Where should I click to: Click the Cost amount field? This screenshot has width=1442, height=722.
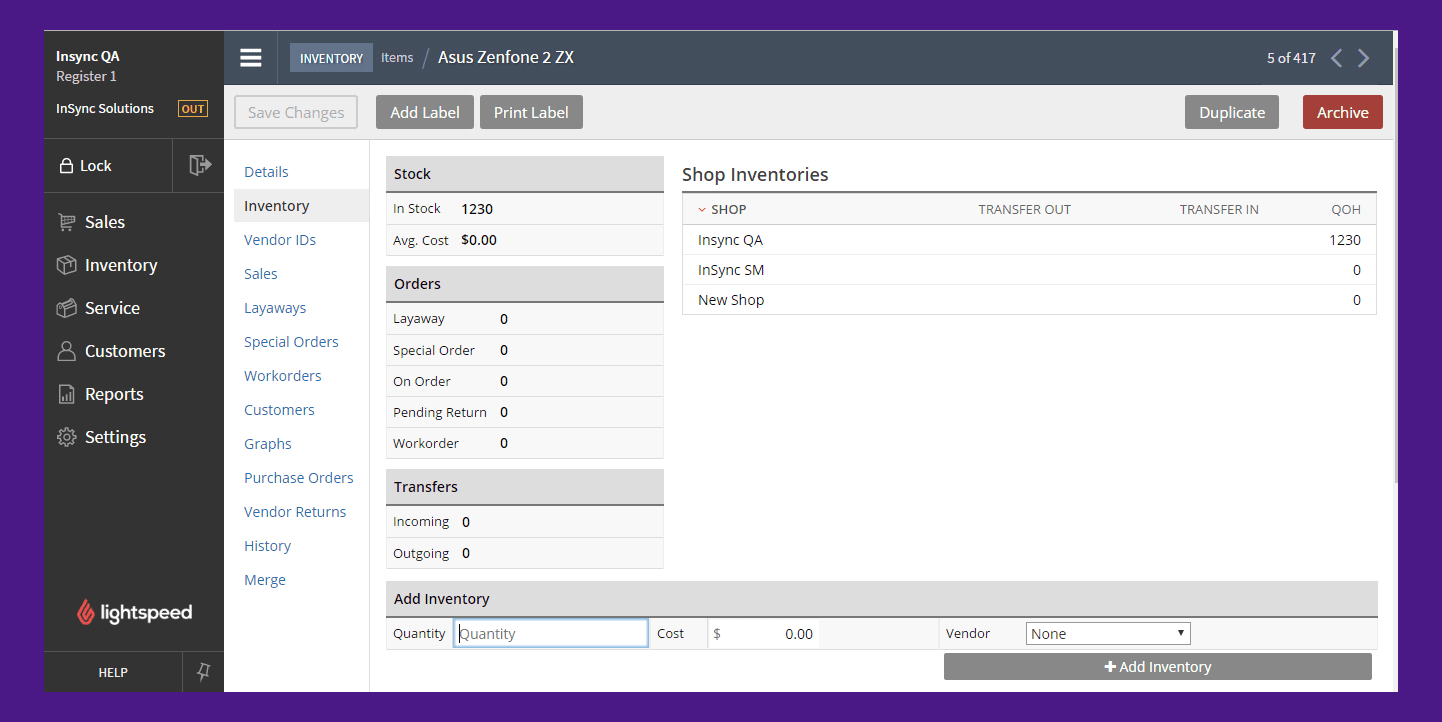pyautogui.click(x=764, y=633)
